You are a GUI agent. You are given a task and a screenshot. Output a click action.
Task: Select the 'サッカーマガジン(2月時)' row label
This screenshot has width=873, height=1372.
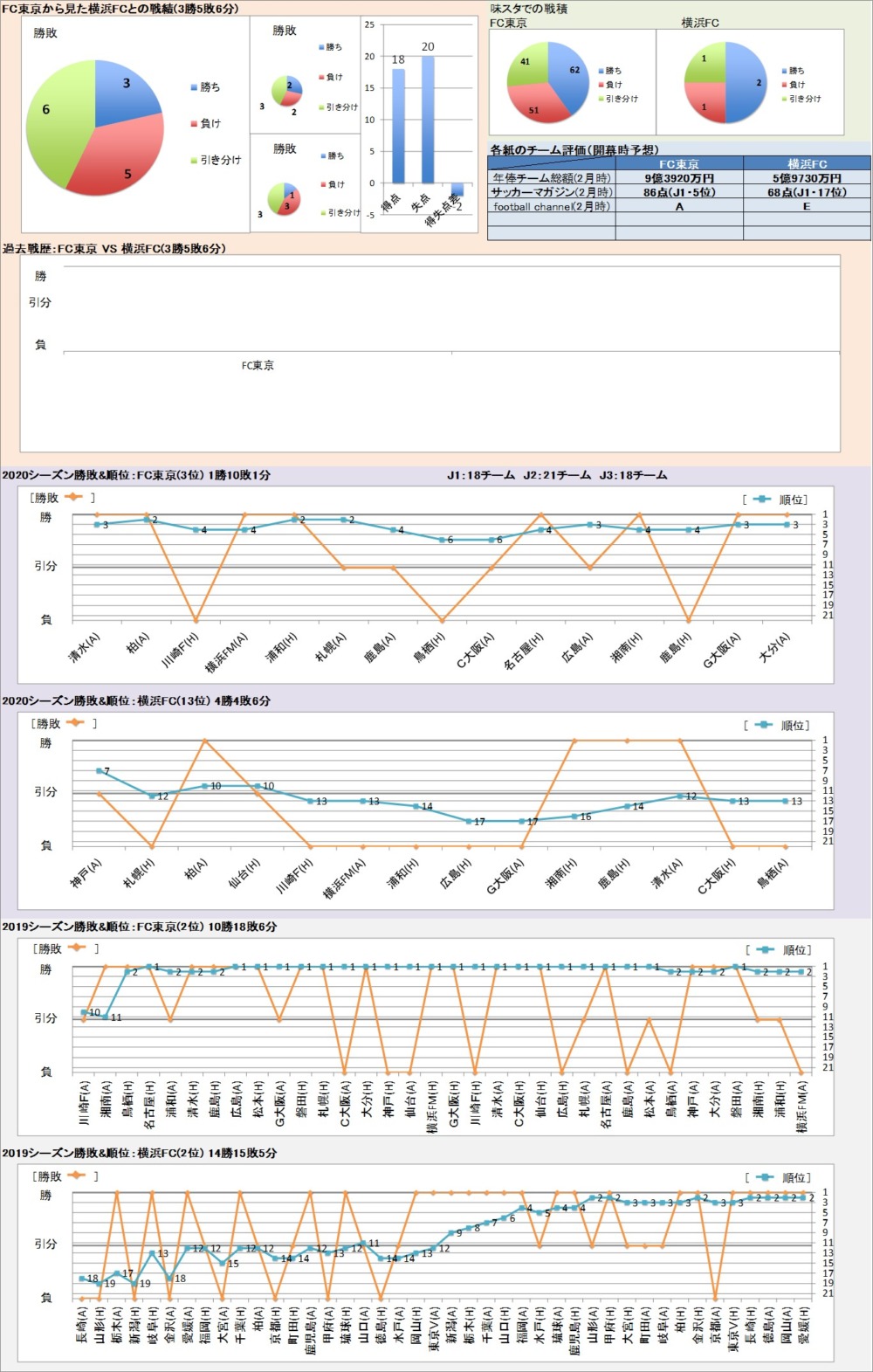[x=552, y=191]
